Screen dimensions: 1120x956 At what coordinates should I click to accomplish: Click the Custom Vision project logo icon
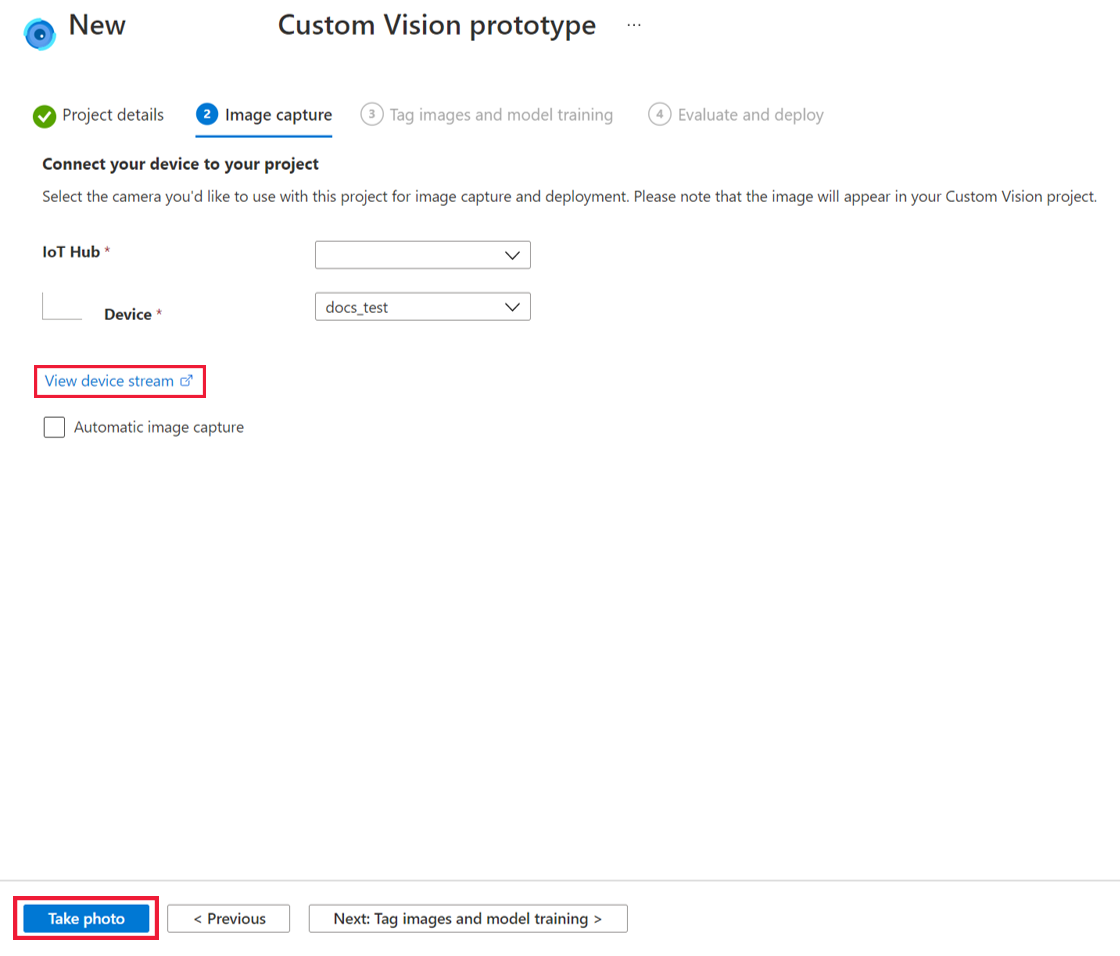[x=39, y=33]
